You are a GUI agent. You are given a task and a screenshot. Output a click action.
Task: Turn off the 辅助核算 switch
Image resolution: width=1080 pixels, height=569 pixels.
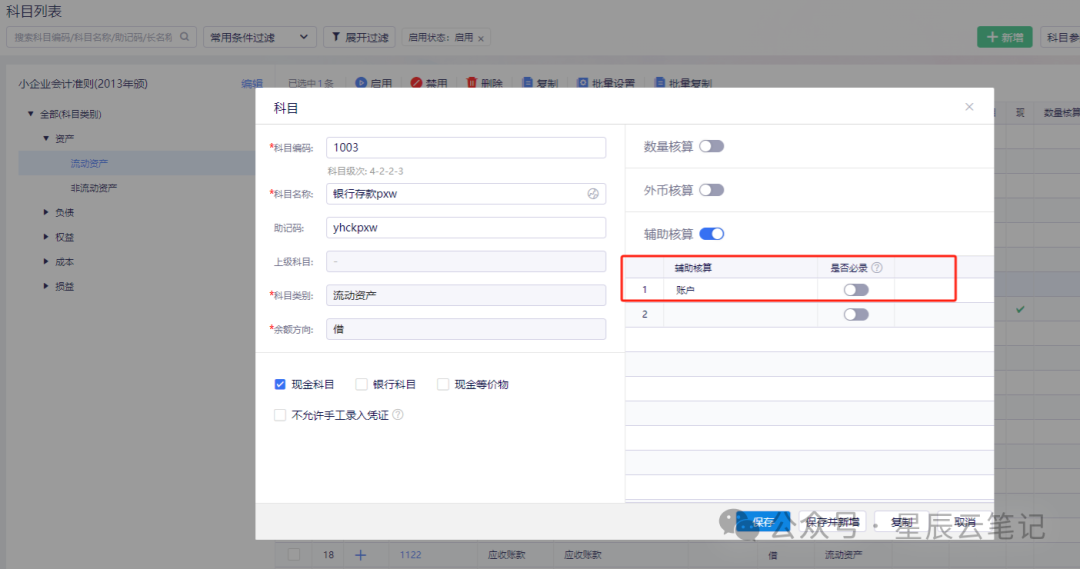[x=712, y=234]
